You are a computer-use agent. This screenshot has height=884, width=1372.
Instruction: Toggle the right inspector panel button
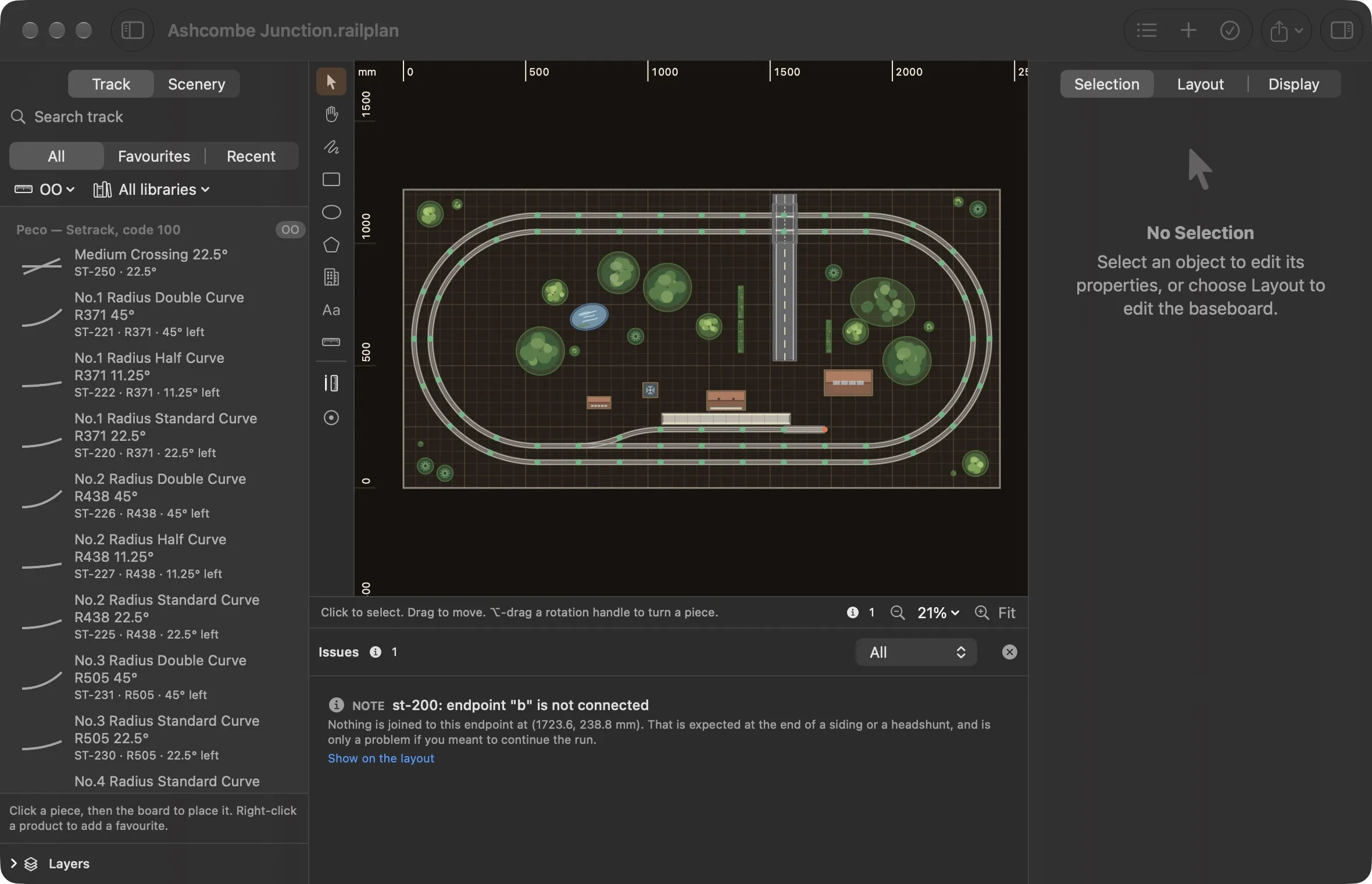[1342, 30]
